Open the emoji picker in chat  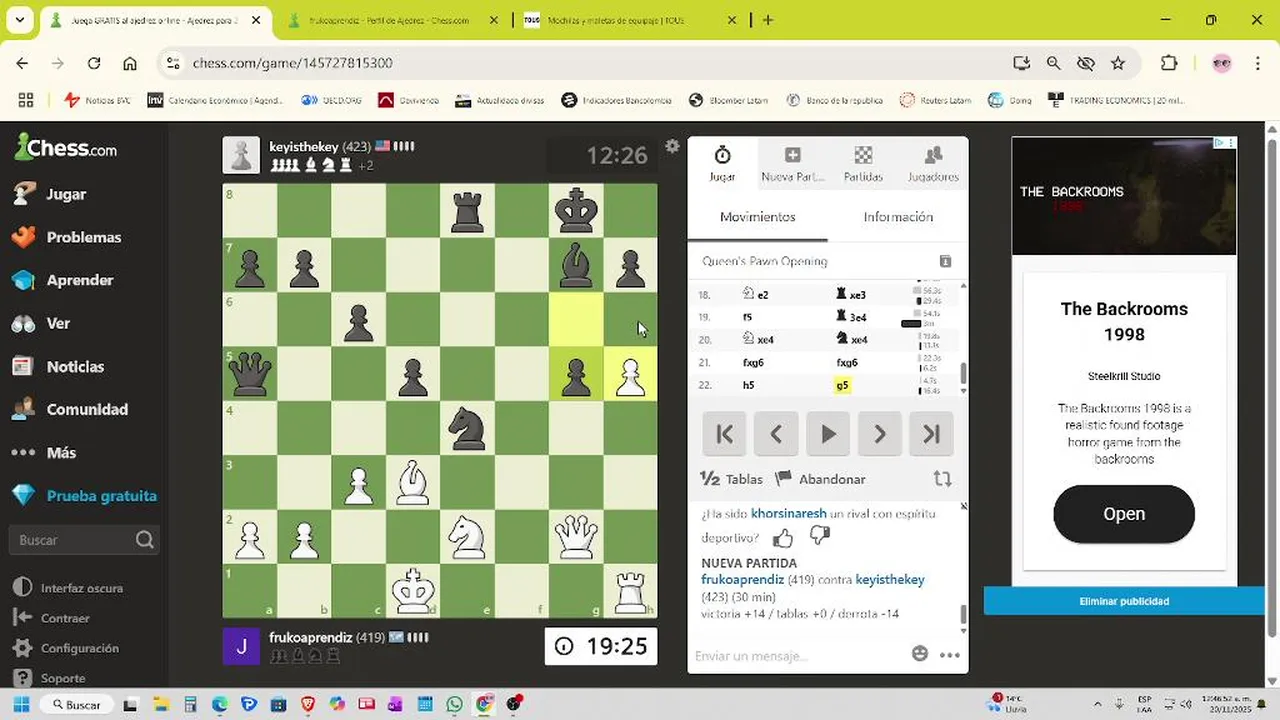tap(920, 654)
